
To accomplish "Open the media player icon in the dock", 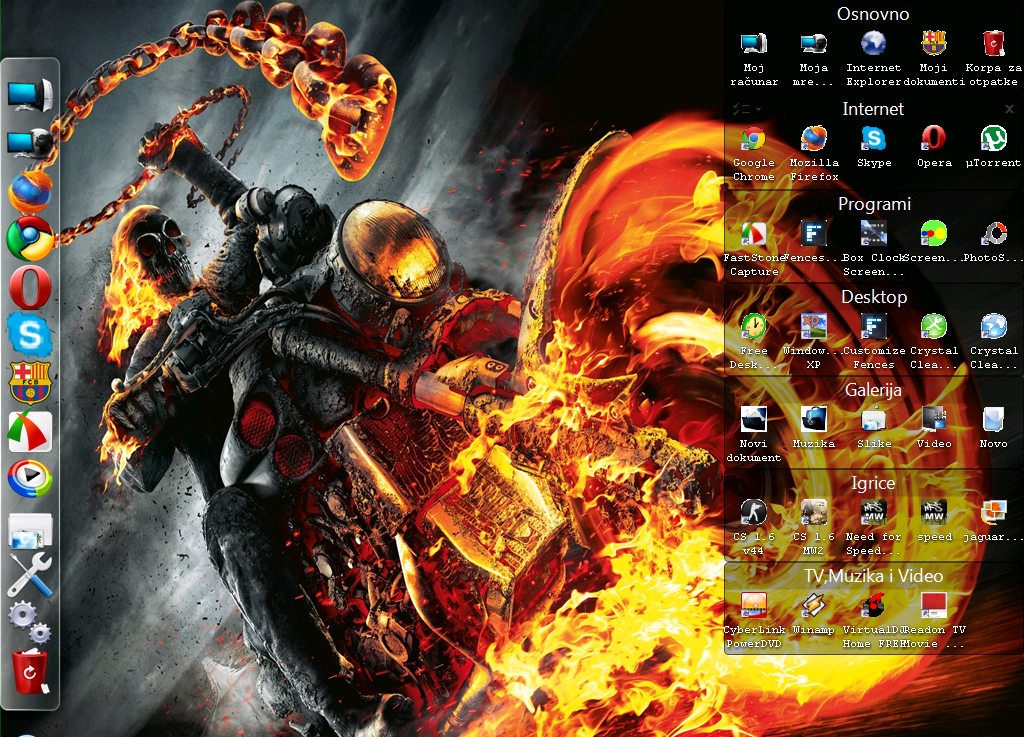I will pyautogui.click(x=30, y=478).
